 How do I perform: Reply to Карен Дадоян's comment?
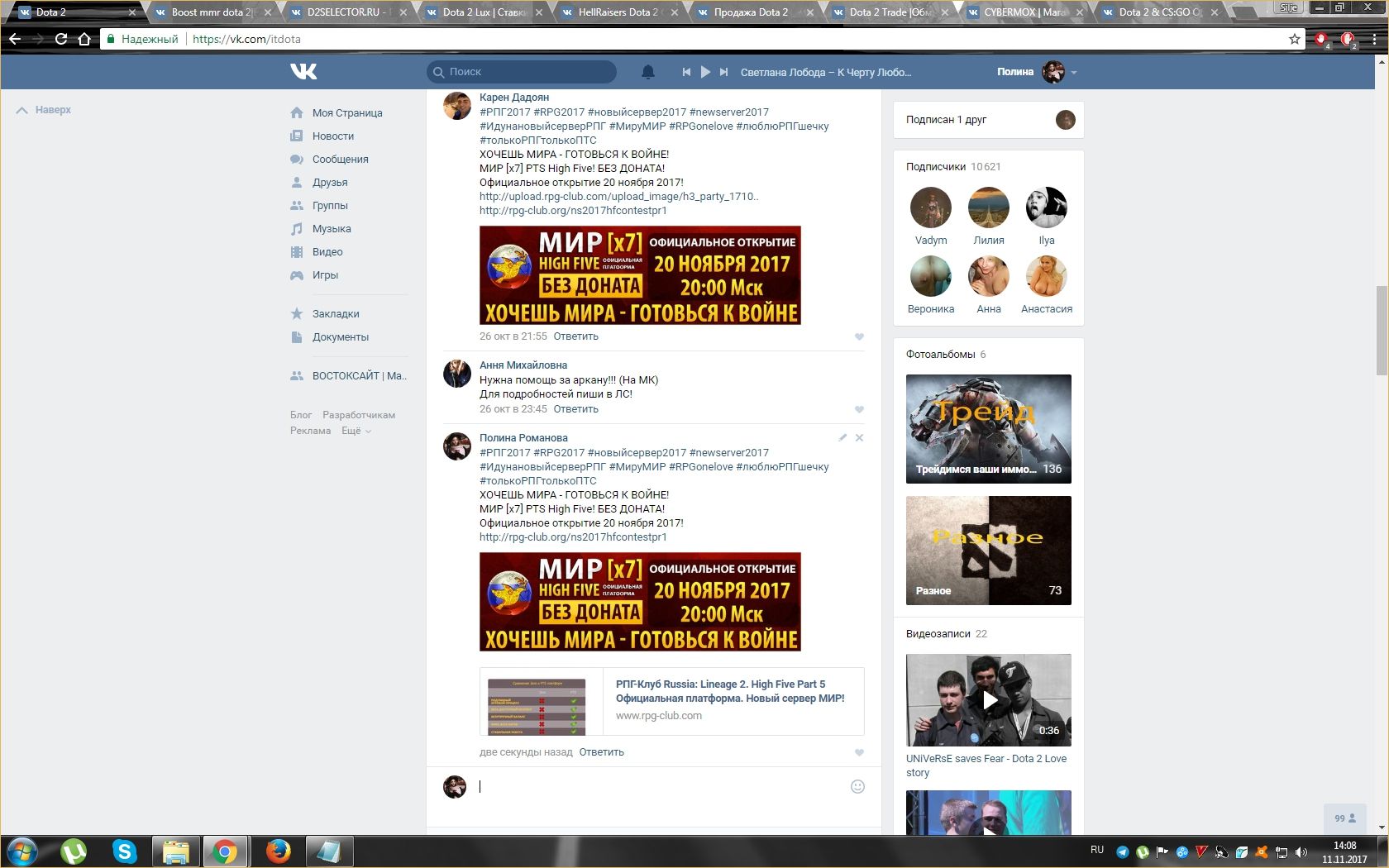pyautogui.click(x=575, y=336)
